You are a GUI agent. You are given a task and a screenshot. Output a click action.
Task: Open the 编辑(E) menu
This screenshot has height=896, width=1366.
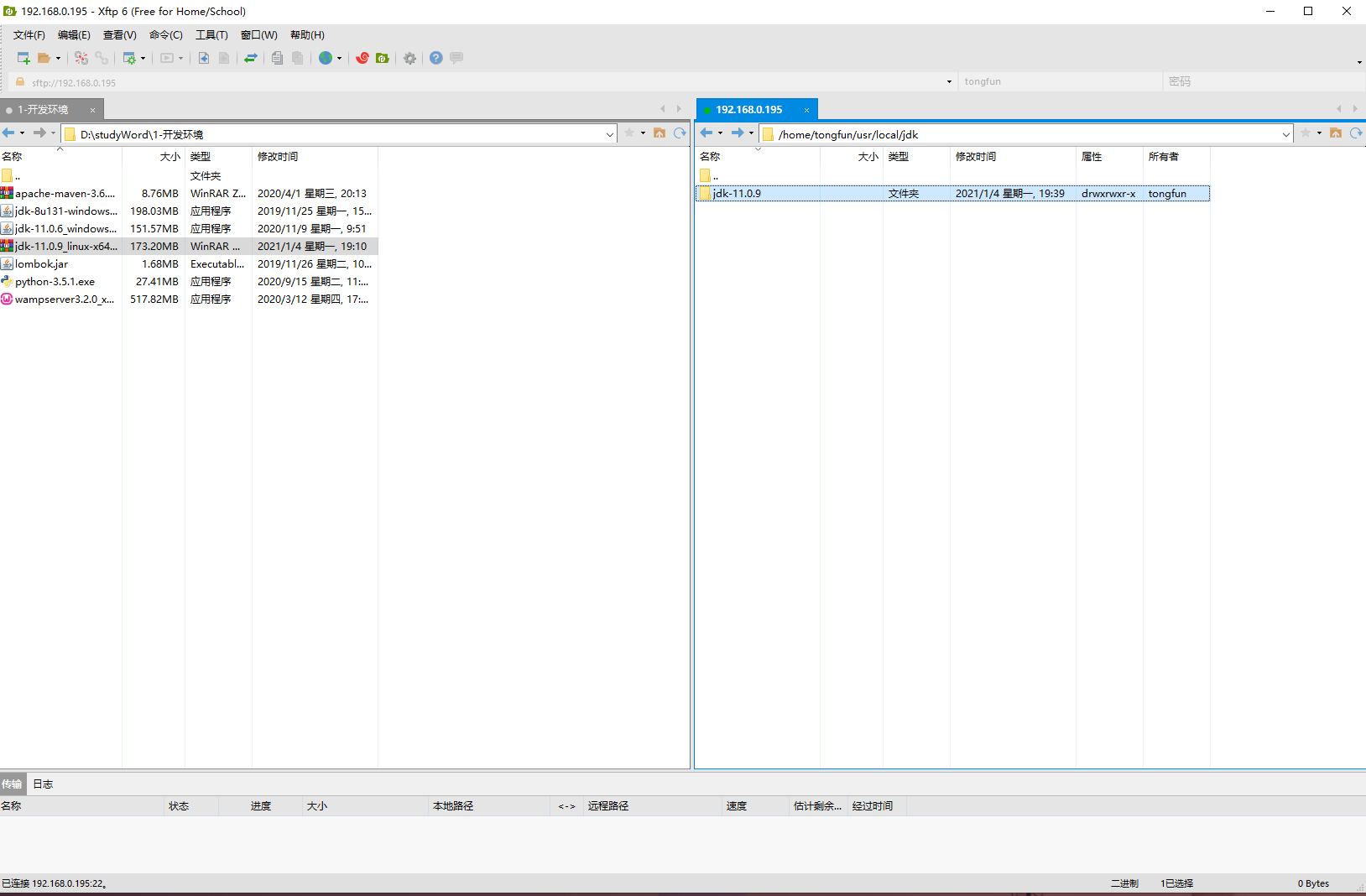click(74, 35)
